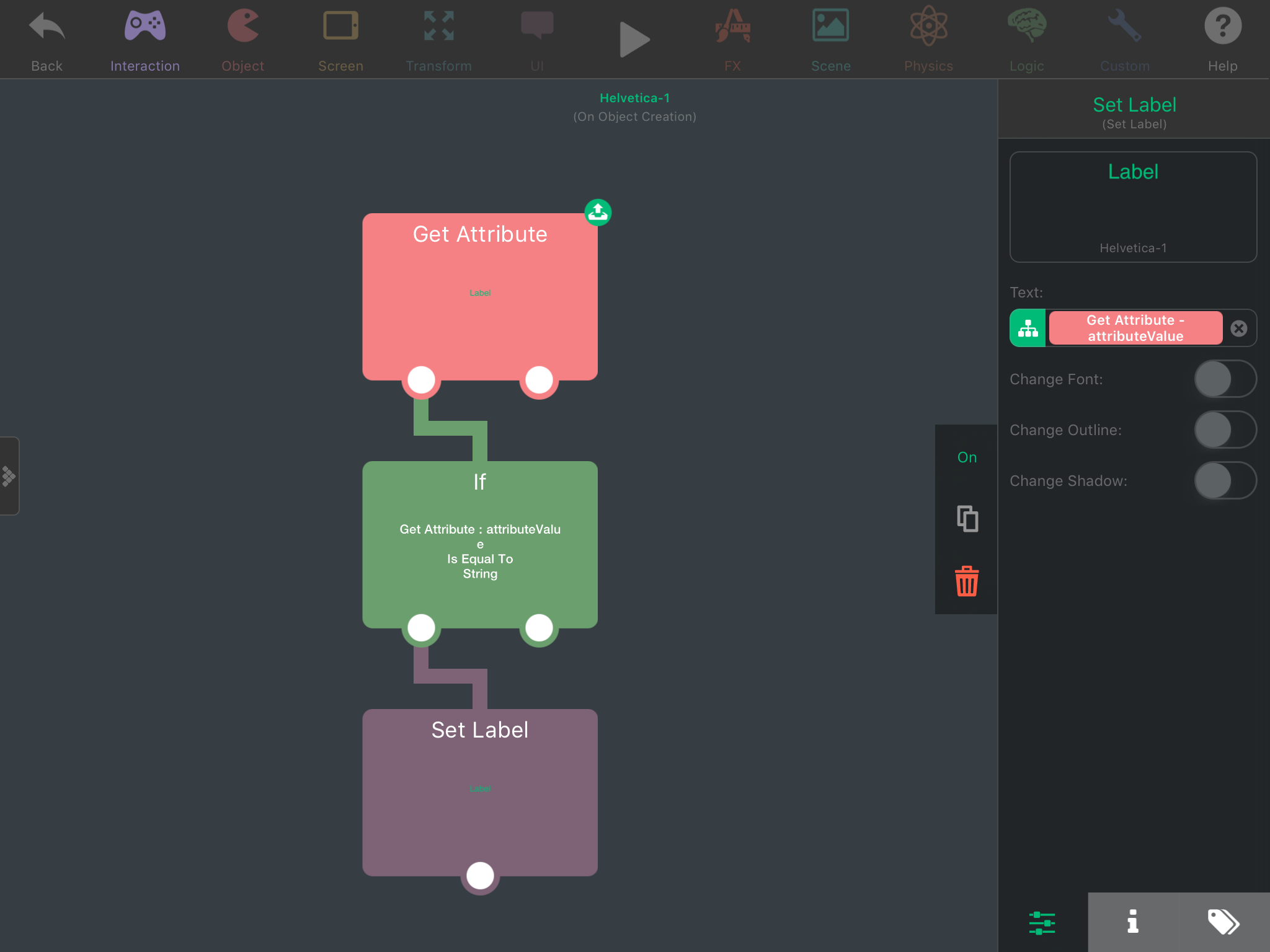Clear the Get Attribute text value
1270x952 pixels.
coord(1238,328)
